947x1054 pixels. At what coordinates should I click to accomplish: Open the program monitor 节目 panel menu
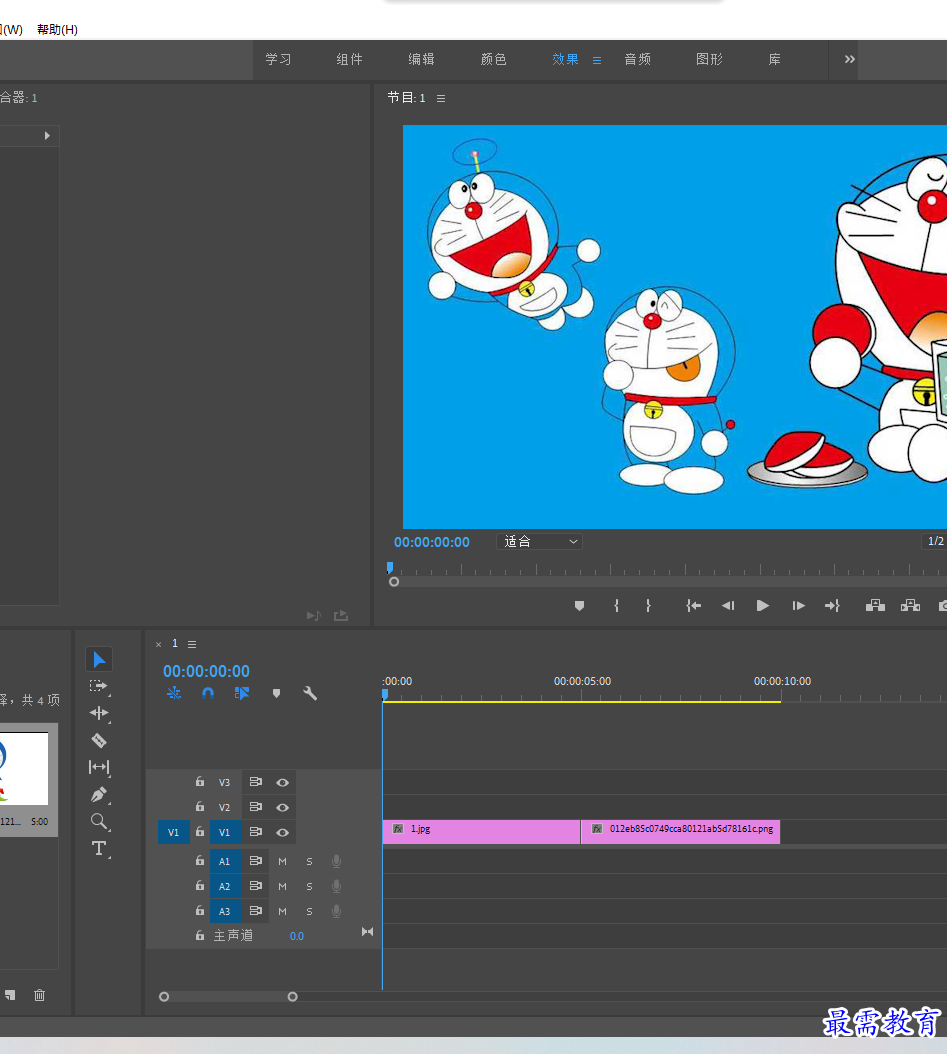pos(441,98)
